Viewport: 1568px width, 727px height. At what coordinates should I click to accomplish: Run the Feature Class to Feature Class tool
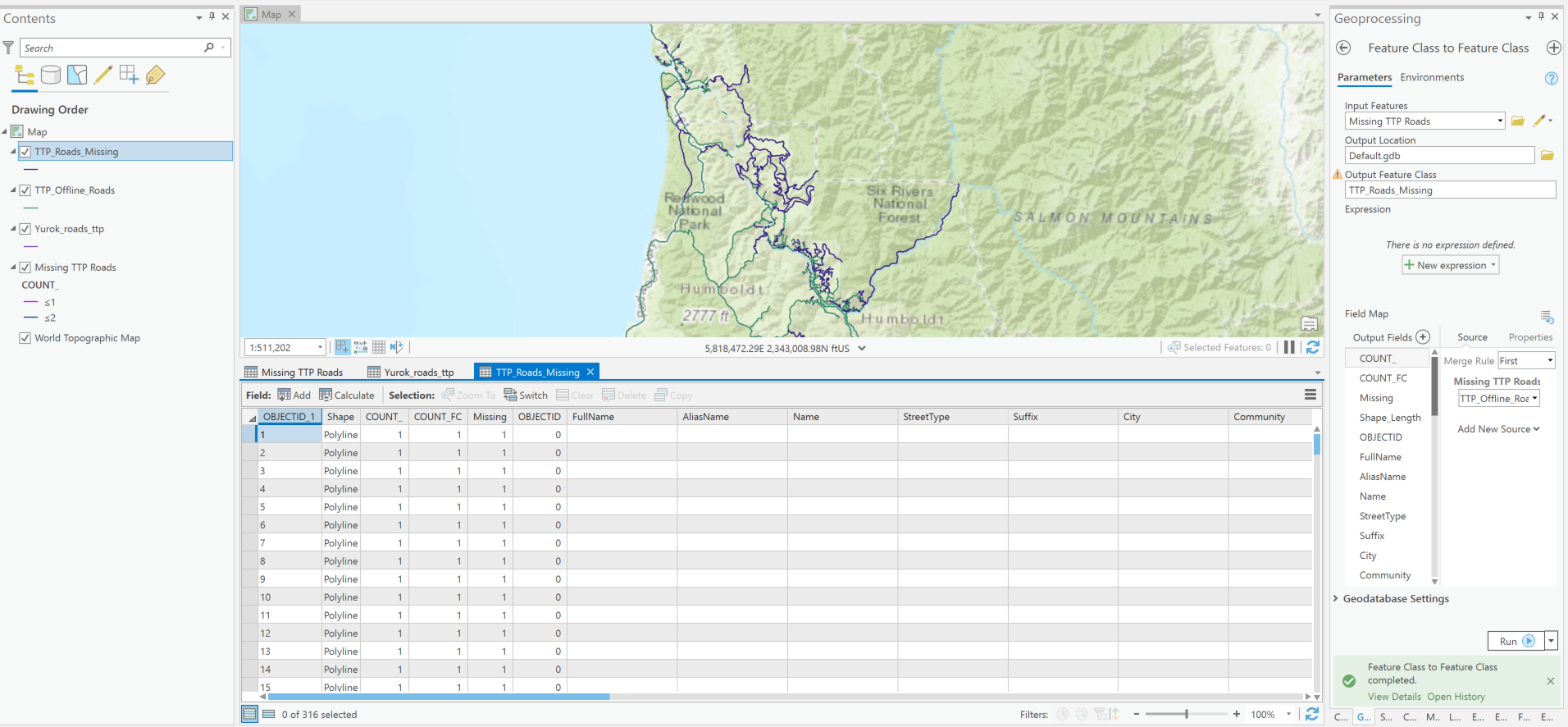(1516, 641)
